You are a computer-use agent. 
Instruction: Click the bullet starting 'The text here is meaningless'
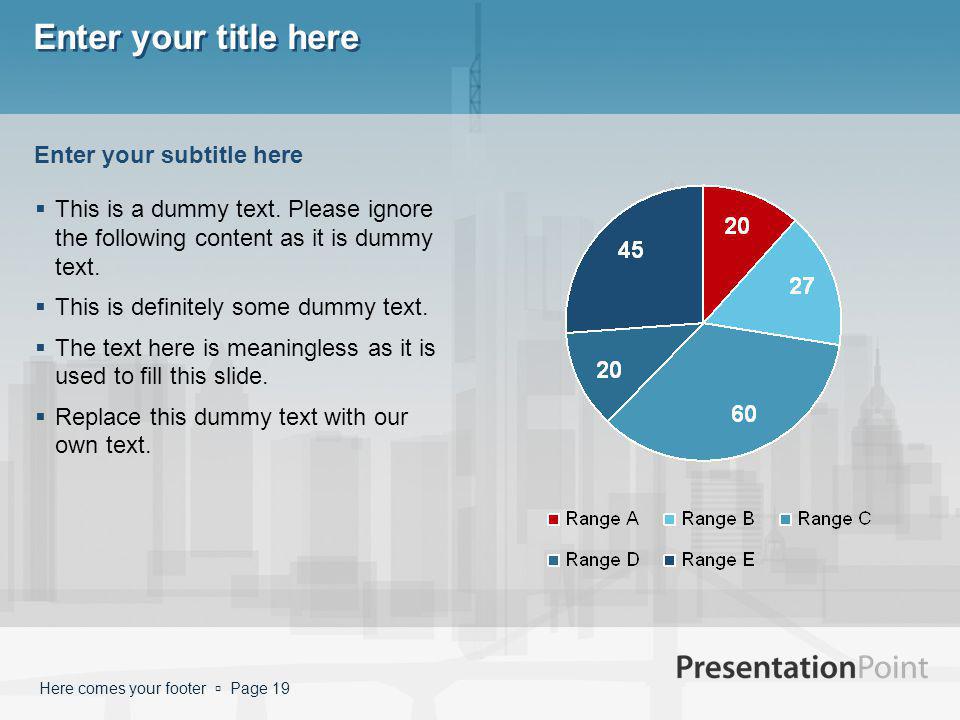tap(245, 362)
